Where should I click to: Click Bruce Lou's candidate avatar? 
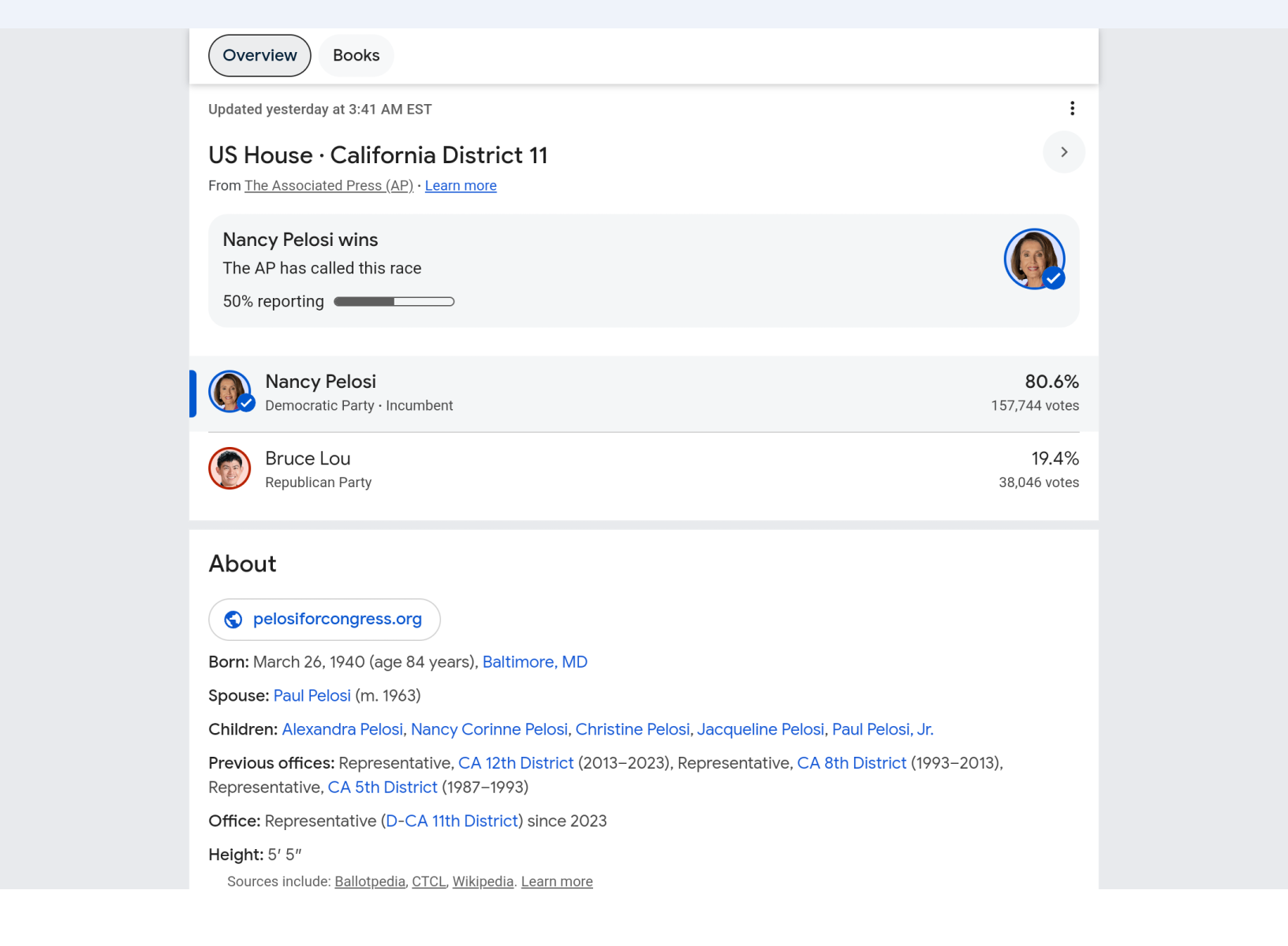(230, 469)
